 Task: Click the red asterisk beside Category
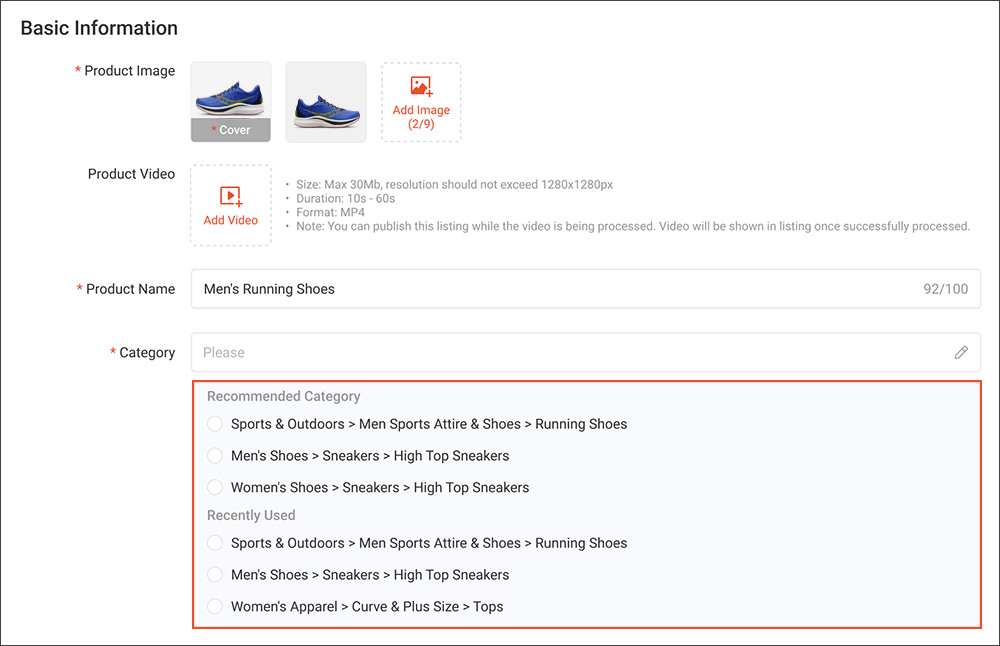click(x=112, y=352)
